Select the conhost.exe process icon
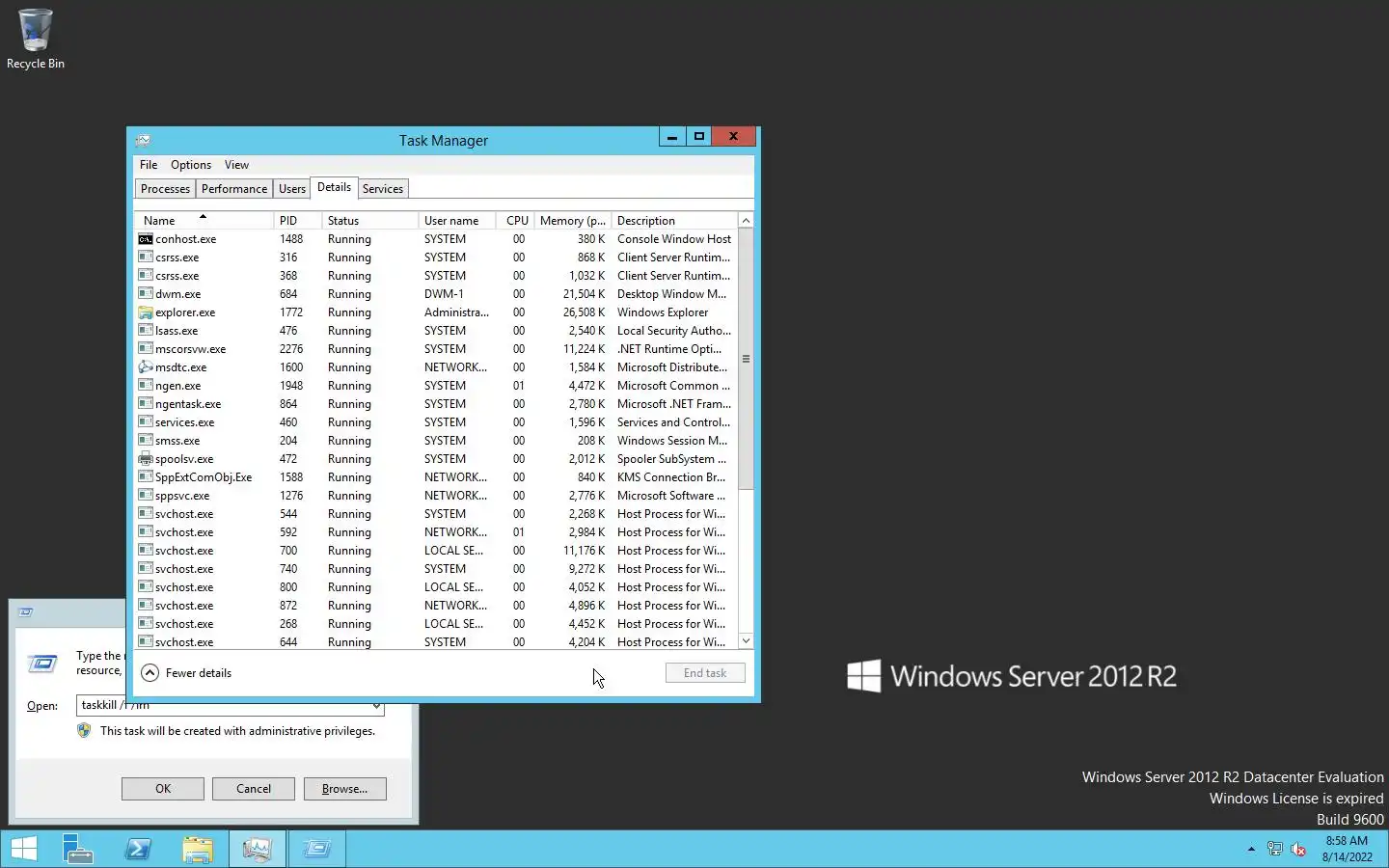The width and height of the screenshot is (1389, 868). pyautogui.click(x=146, y=239)
